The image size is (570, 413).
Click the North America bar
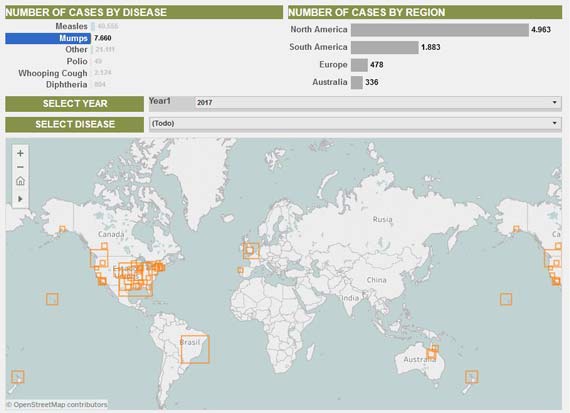(x=440, y=30)
